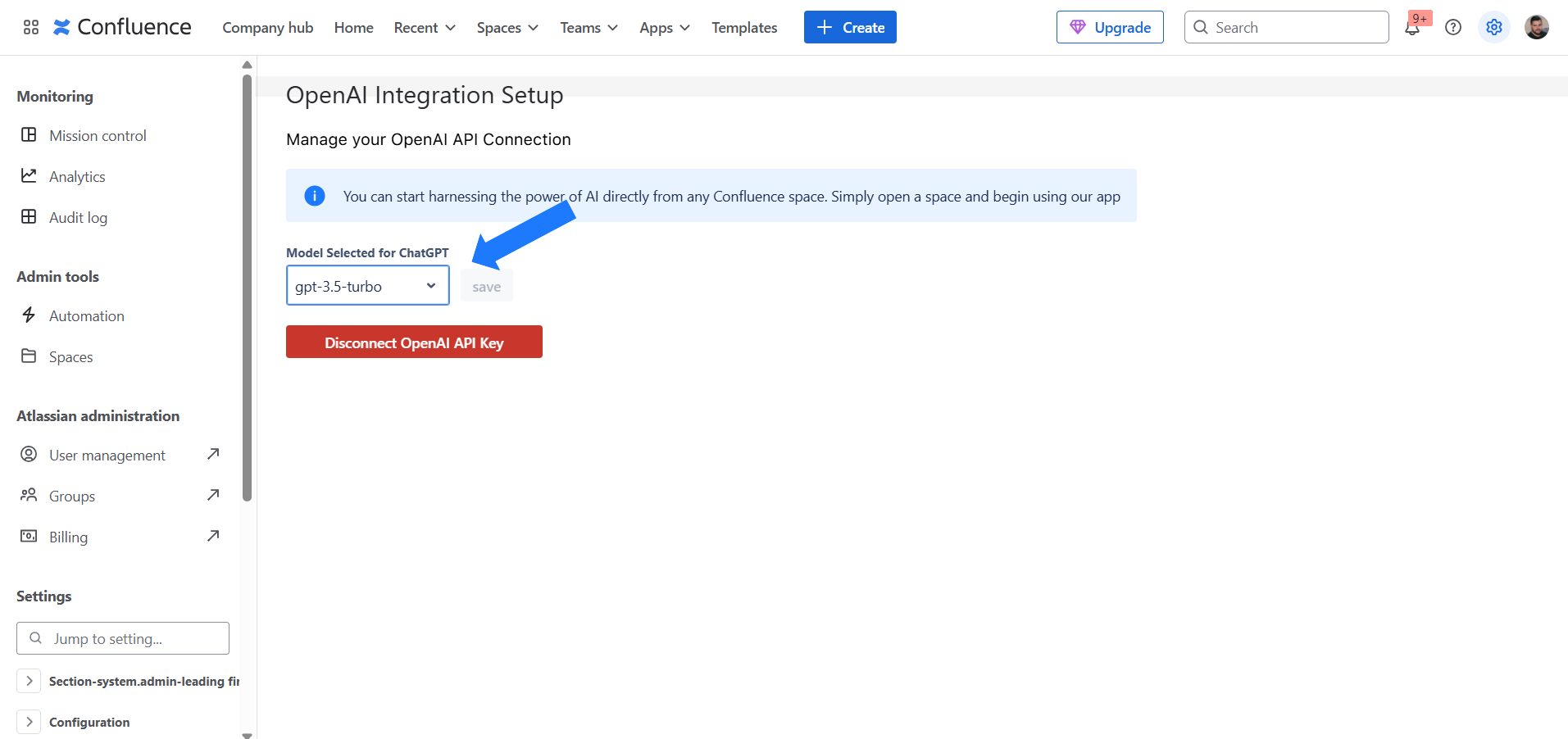
Task: Expand the Recent menu
Action: [424, 28]
